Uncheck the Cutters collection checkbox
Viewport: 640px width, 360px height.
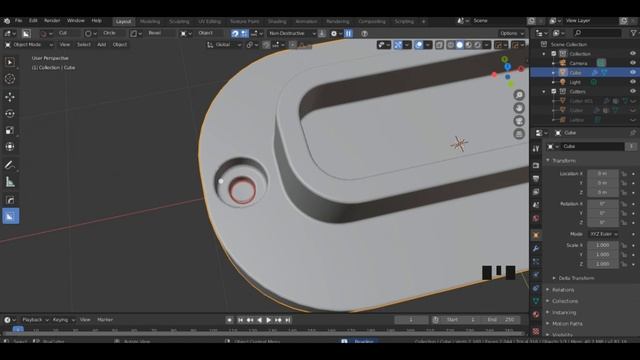click(x=554, y=91)
